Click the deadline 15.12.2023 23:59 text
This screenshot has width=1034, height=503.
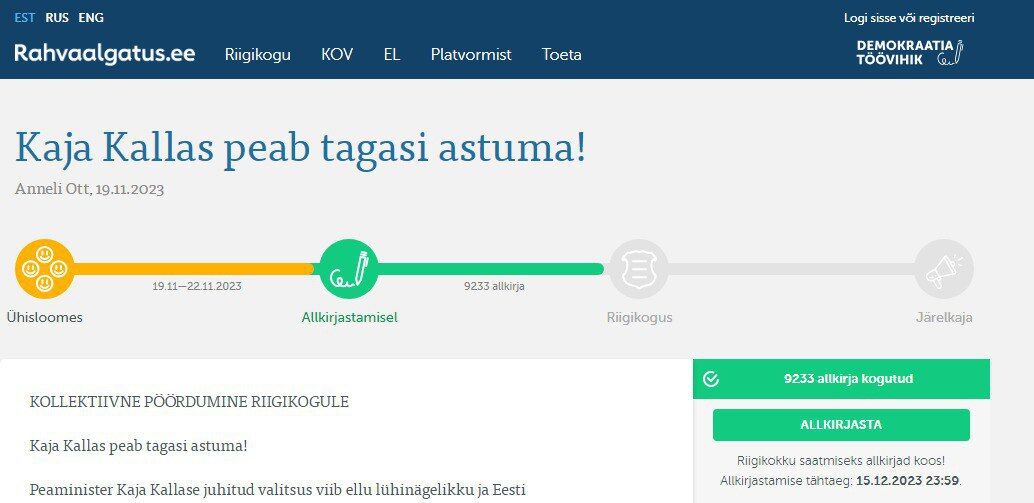tap(907, 480)
